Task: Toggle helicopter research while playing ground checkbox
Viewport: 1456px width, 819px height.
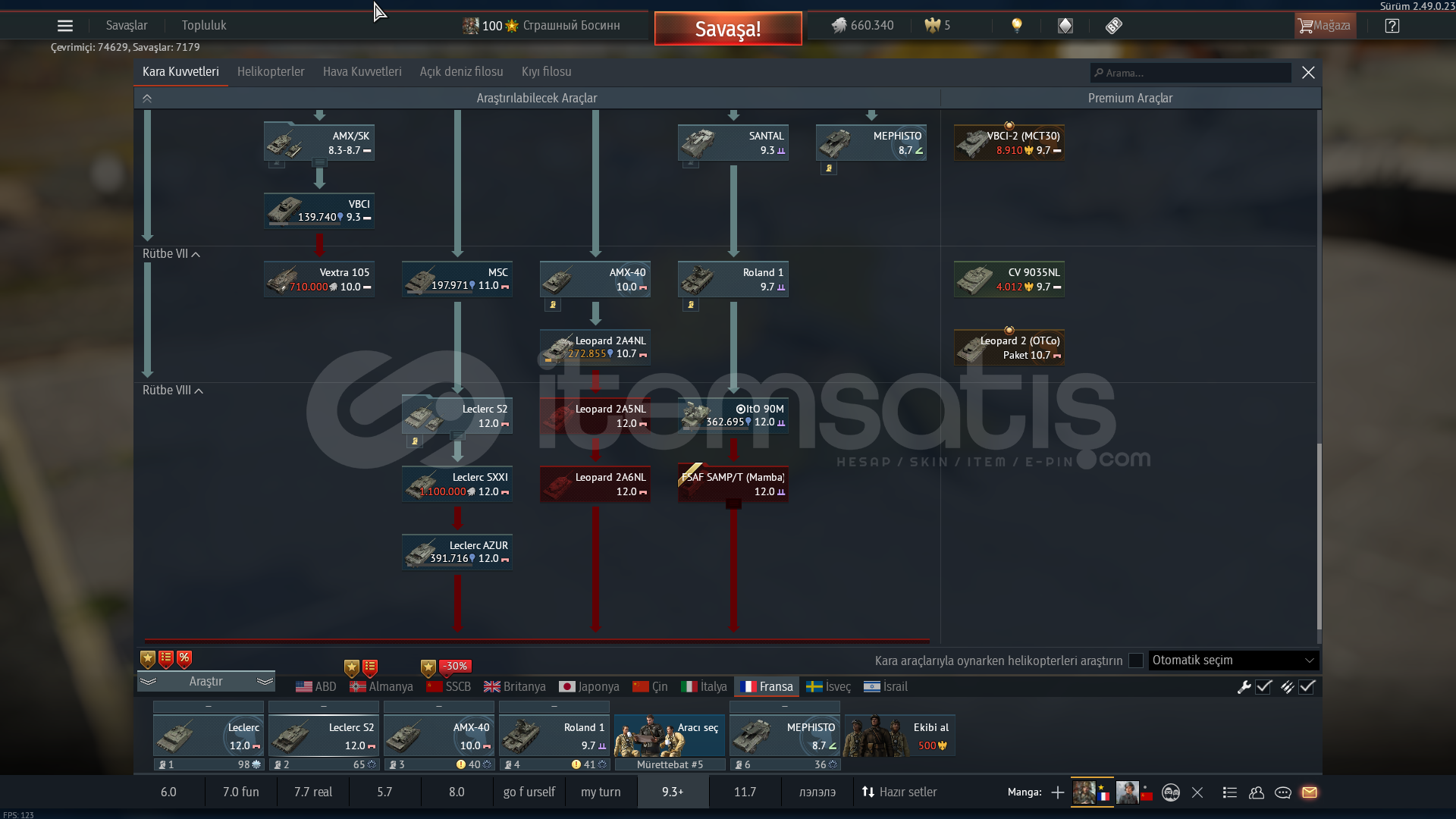Action: 1136,661
